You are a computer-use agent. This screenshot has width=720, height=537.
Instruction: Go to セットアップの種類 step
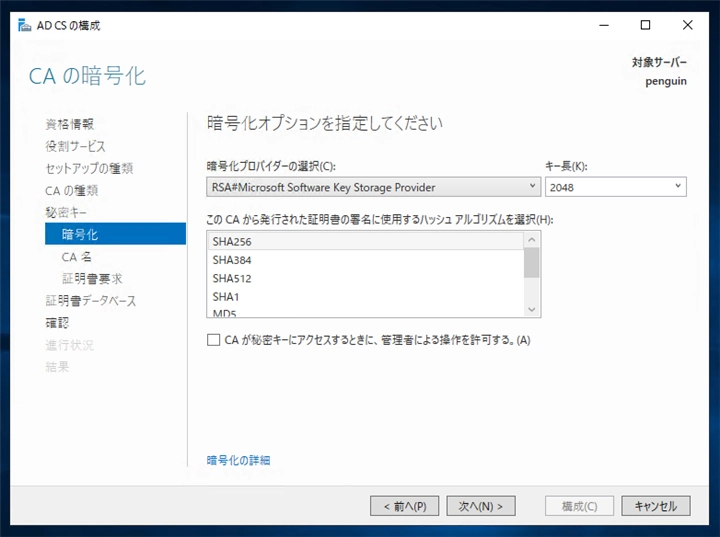(x=89, y=168)
